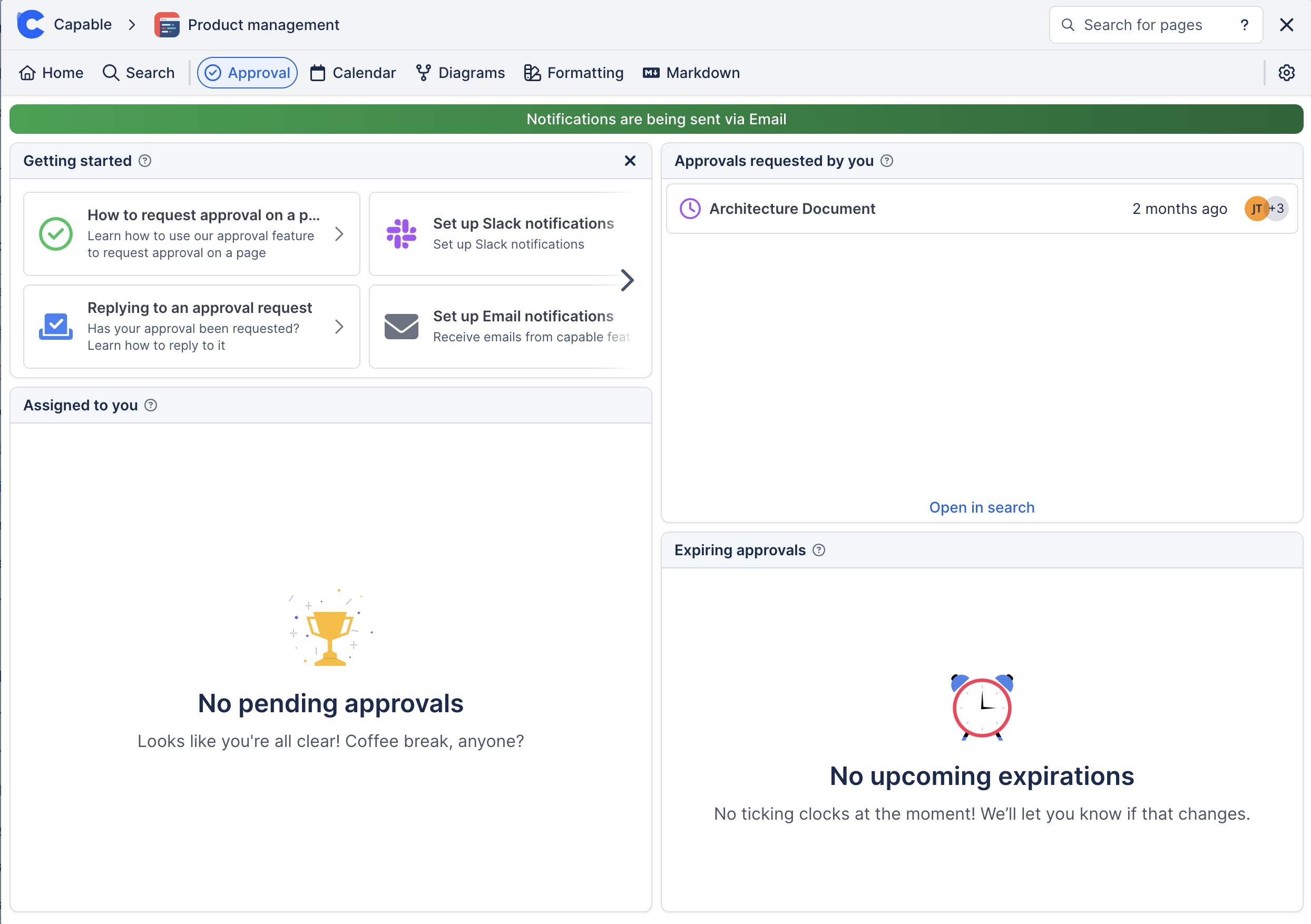
Task: Click the Product management app icon
Action: pyautogui.click(x=167, y=25)
